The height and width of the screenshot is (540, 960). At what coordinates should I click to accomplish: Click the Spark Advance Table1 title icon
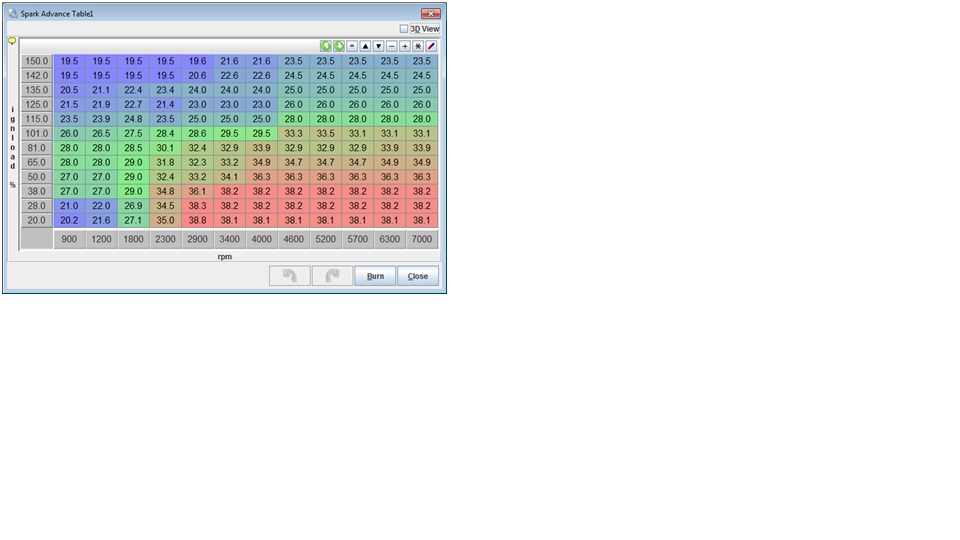click(13, 13)
